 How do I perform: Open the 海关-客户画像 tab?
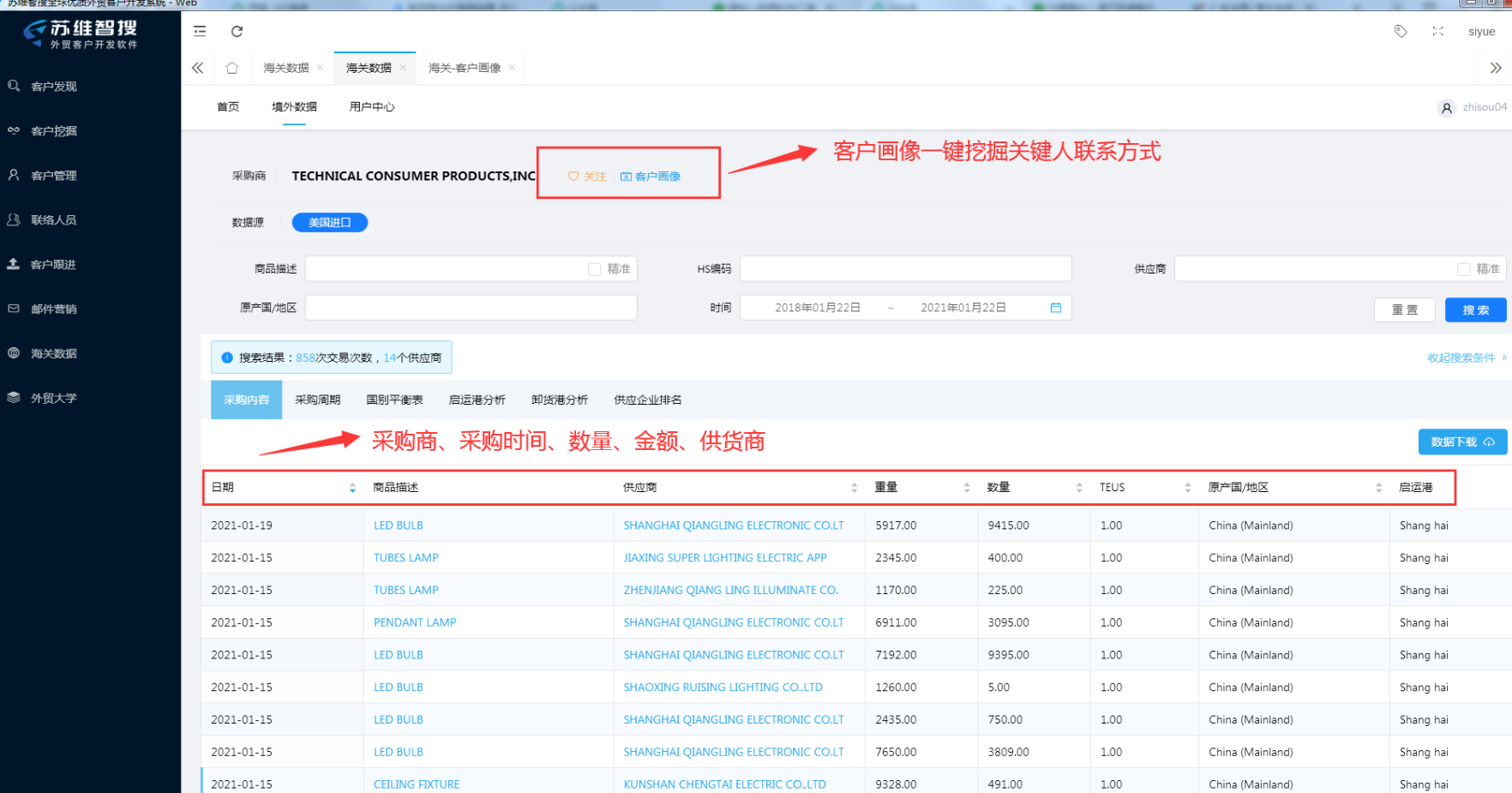pyautogui.click(x=465, y=68)
